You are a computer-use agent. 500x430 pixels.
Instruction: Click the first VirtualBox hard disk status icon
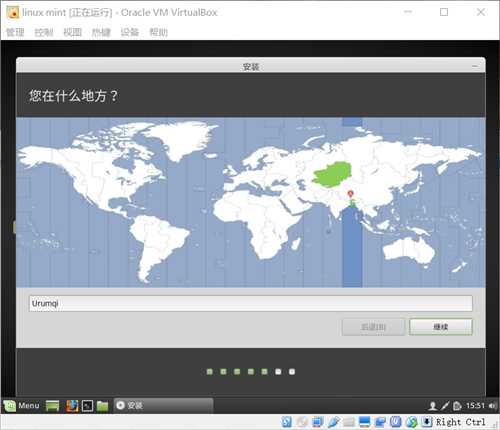[287, 422]
